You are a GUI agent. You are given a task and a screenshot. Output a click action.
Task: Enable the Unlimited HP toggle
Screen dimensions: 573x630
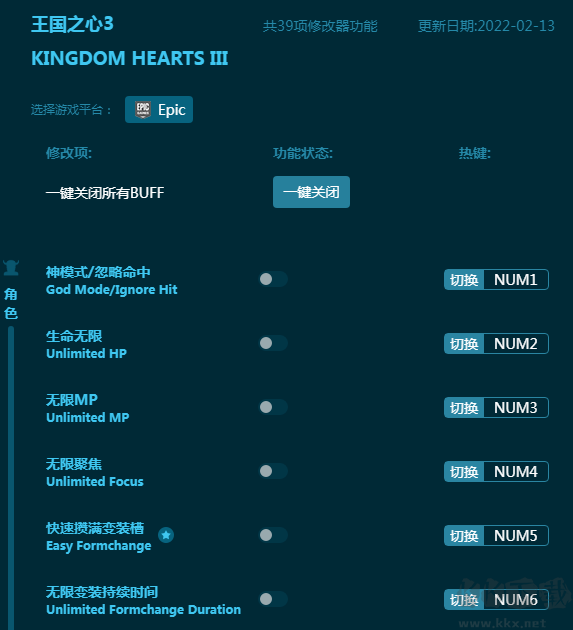(273, 343)
